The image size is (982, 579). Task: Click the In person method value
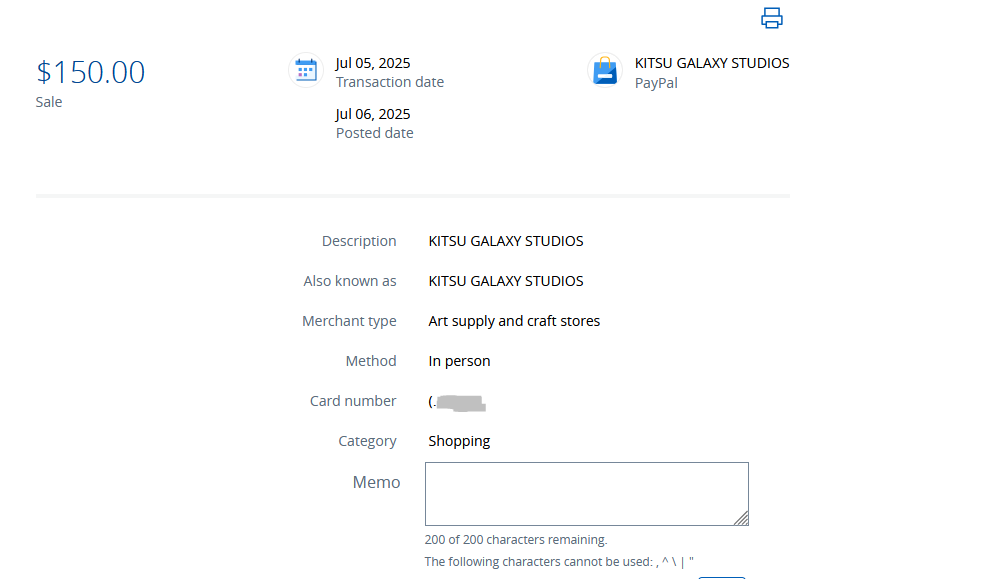click(x=459, y=361)
